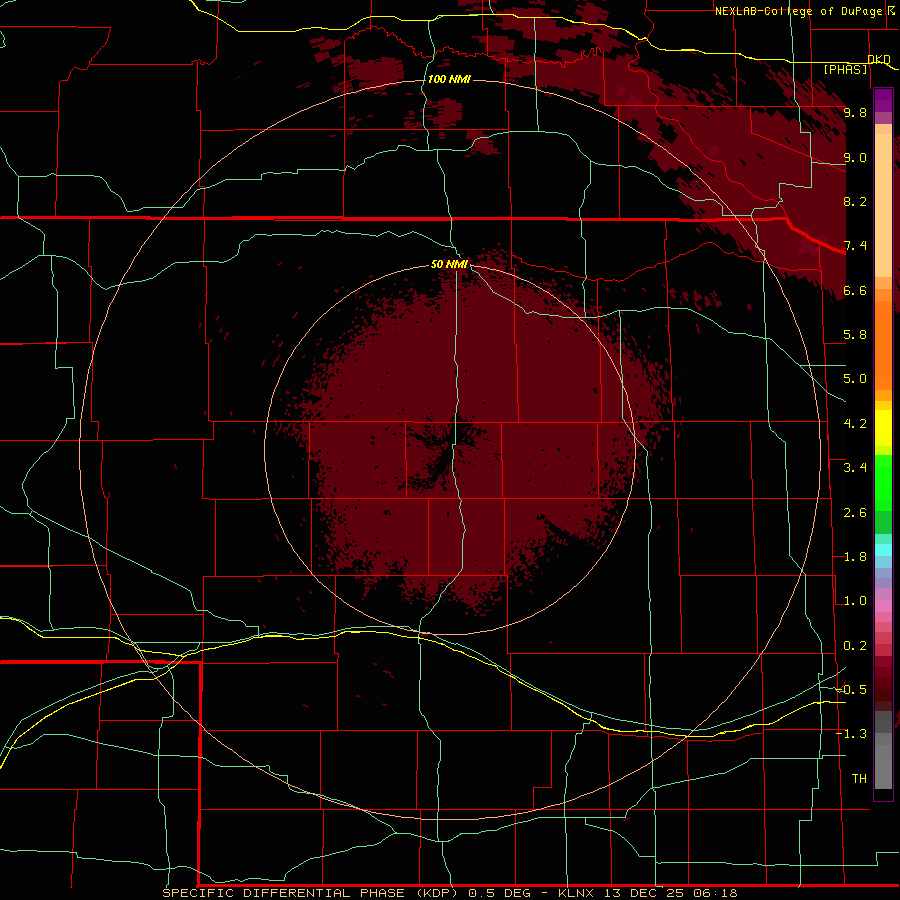The image size is (900, 900).
Task: Click the 7.4 scale value
Action: pos(855,246)
